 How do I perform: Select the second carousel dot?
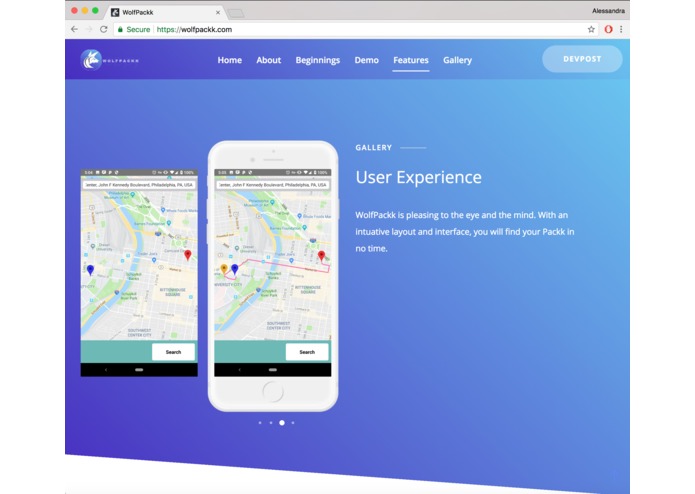(x=271, y=423)
